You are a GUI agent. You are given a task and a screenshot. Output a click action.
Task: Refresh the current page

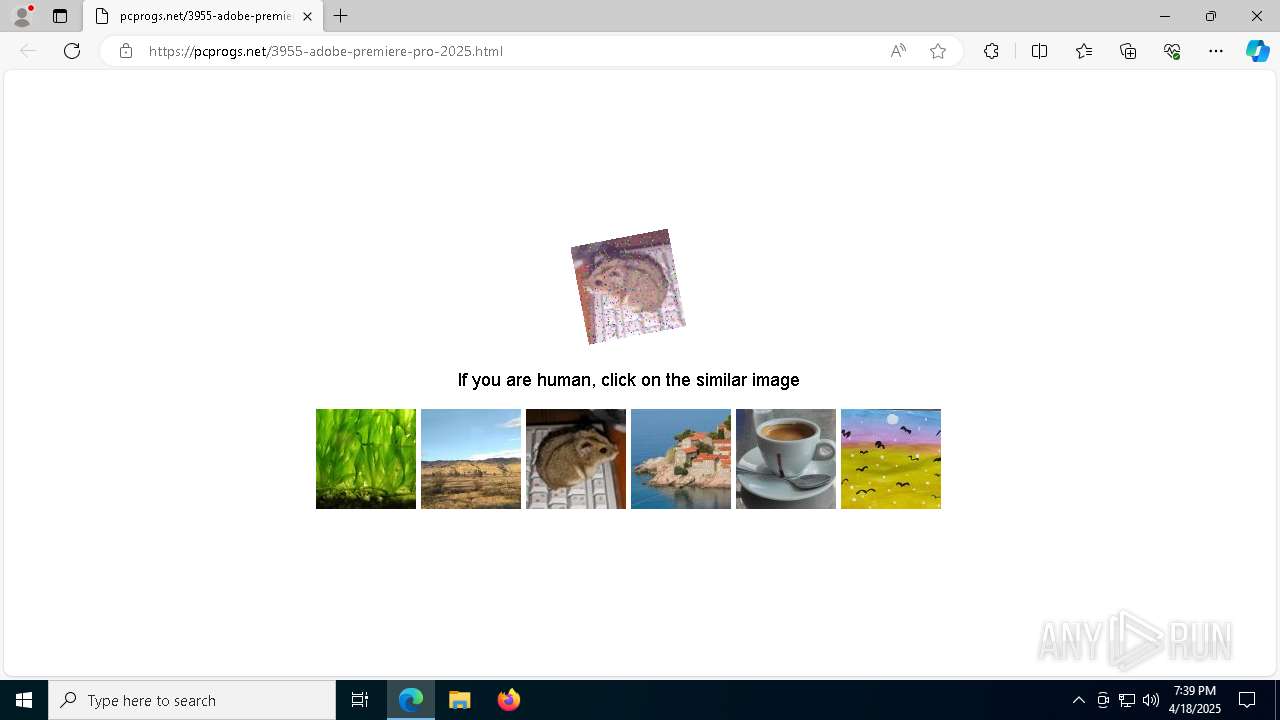coord(72,51)
